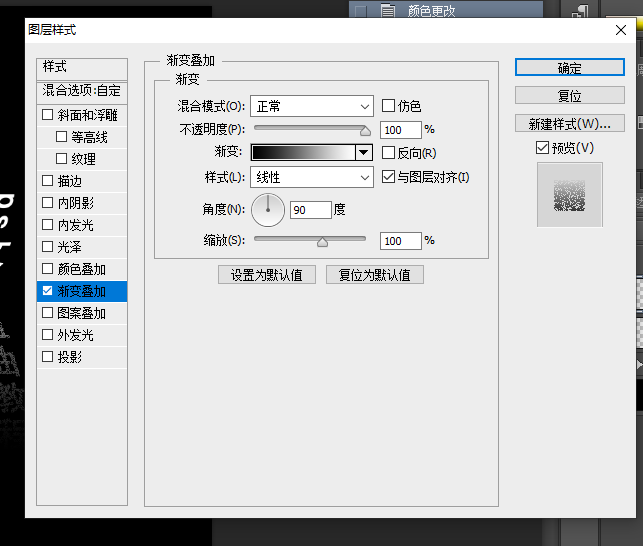643x546 pixels.
Task: Click the 新建样式(W)... button
Action: pyautogui.click(x=570, y=123)
